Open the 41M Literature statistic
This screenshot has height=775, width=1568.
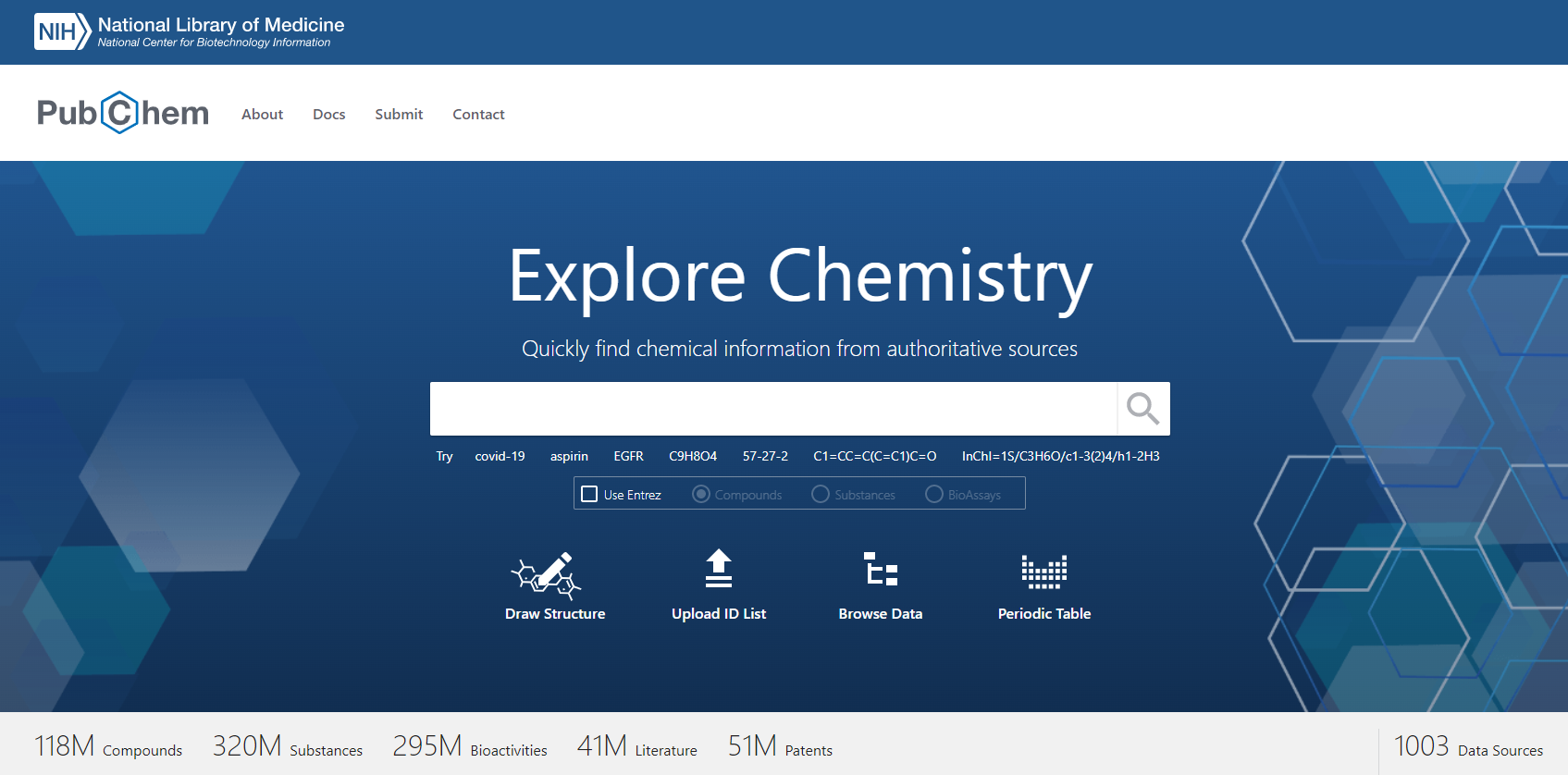point(637,745)
